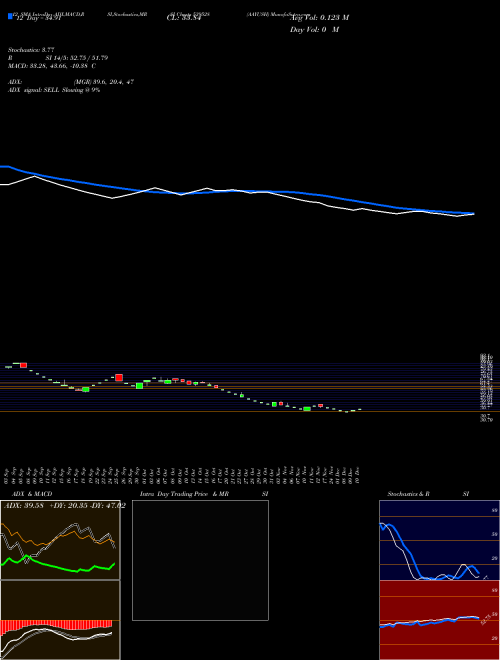This screenshot has width=500, height=660.
Task: Click the MACD values line
Action: click(x=52, y=66)
